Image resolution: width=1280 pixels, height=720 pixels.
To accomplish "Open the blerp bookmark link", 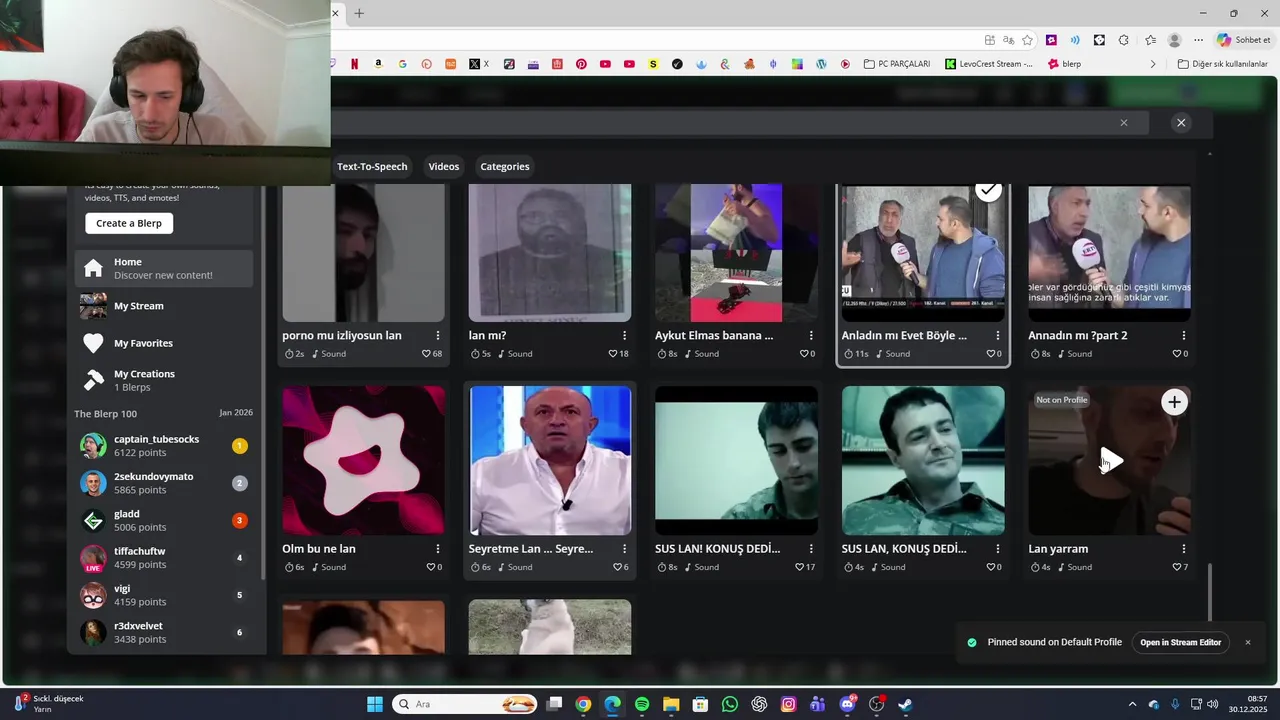I will pos(1064,64).
